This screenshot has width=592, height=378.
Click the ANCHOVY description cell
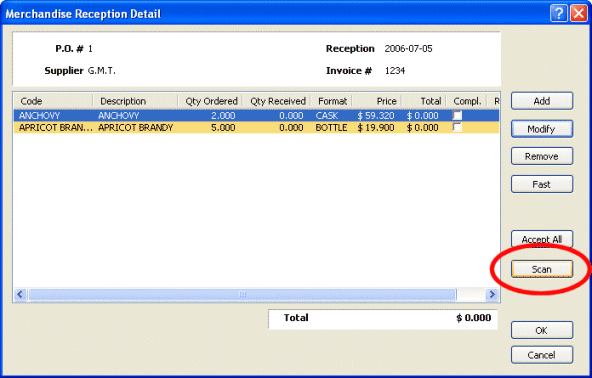(119, 116)
